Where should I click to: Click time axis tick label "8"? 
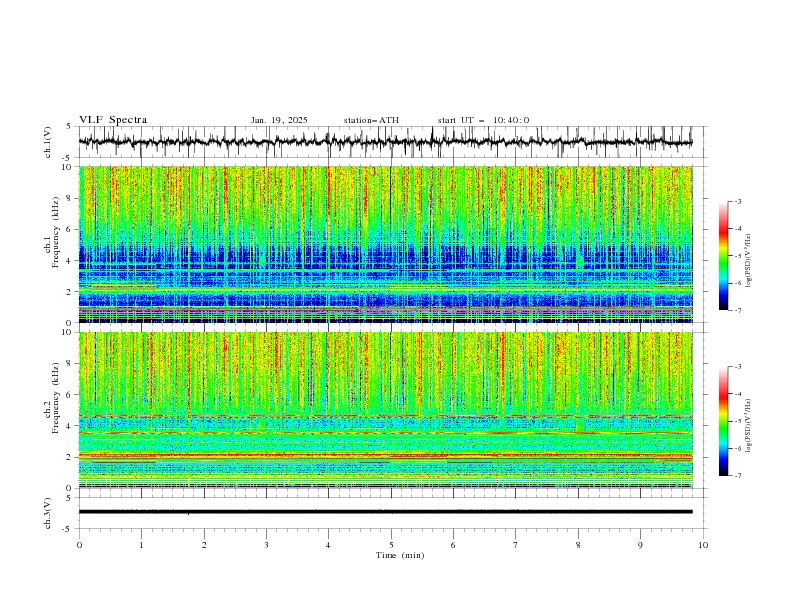tap(578, 545)
